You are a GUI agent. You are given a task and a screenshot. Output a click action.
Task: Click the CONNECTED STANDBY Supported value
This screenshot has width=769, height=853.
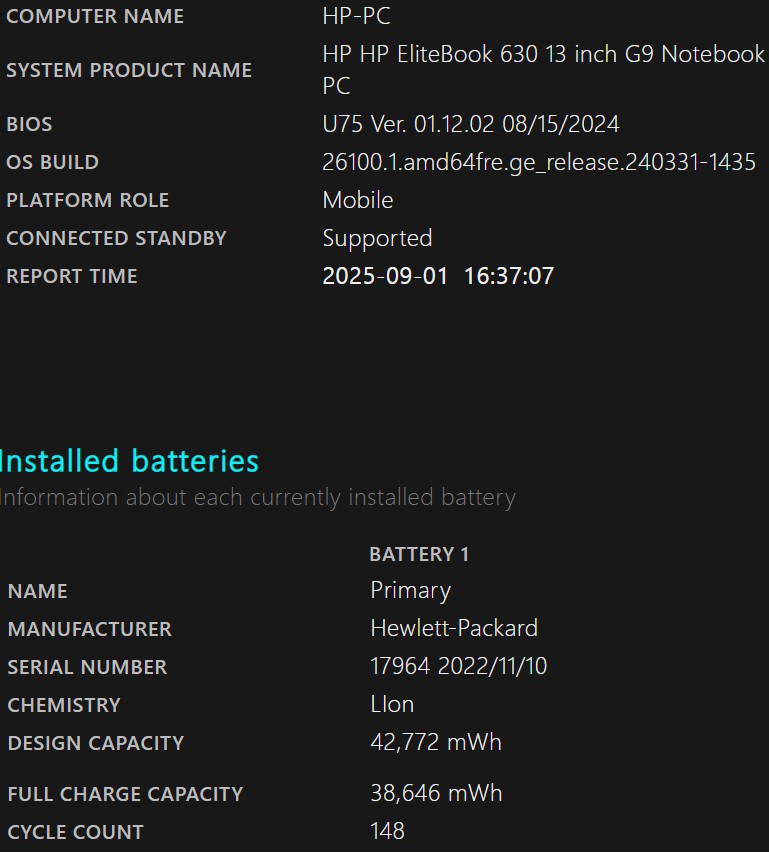377,239
